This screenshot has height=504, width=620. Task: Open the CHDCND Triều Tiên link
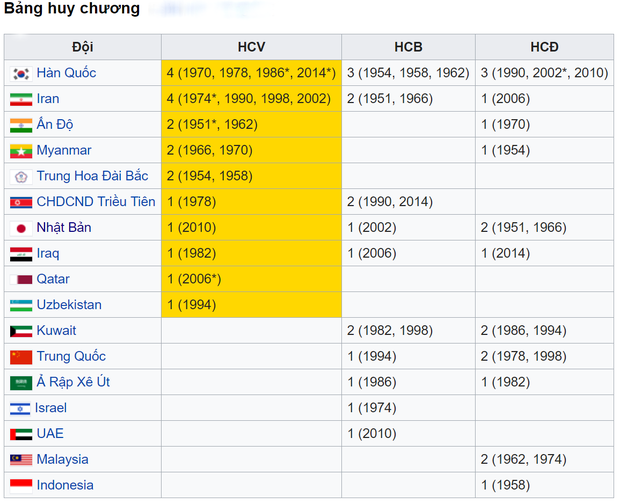pyautogui.click(x=96, y=202)
